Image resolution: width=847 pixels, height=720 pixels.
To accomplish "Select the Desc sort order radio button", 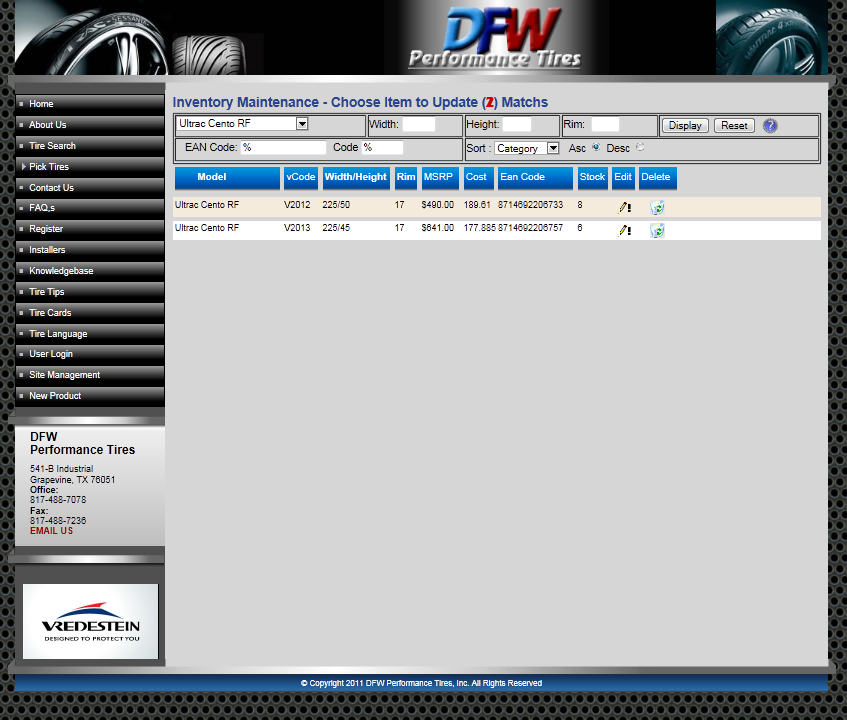I will coord(640,147).
